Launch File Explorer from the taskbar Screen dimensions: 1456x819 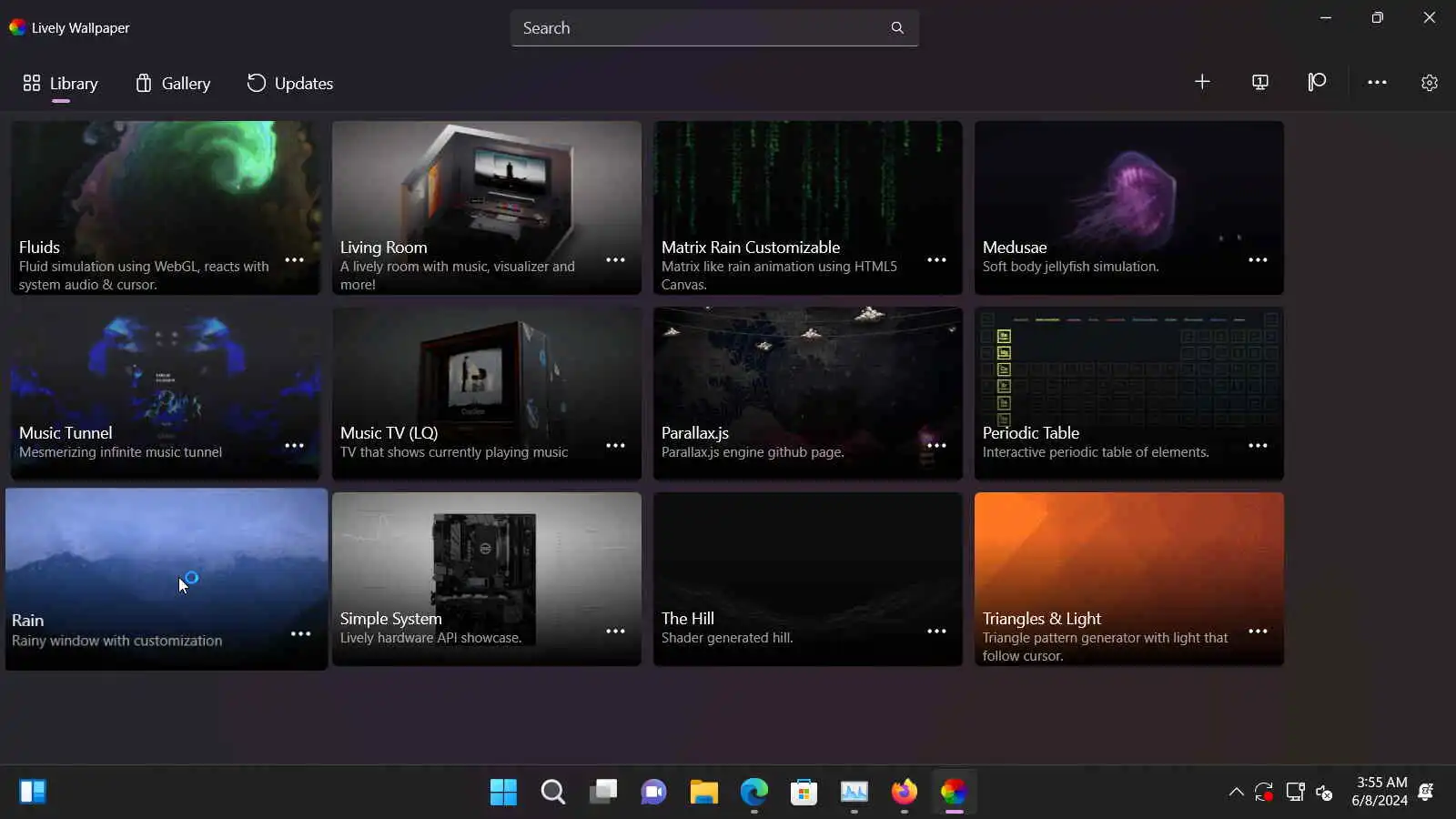pyautogui.click(x=703, y=792)
